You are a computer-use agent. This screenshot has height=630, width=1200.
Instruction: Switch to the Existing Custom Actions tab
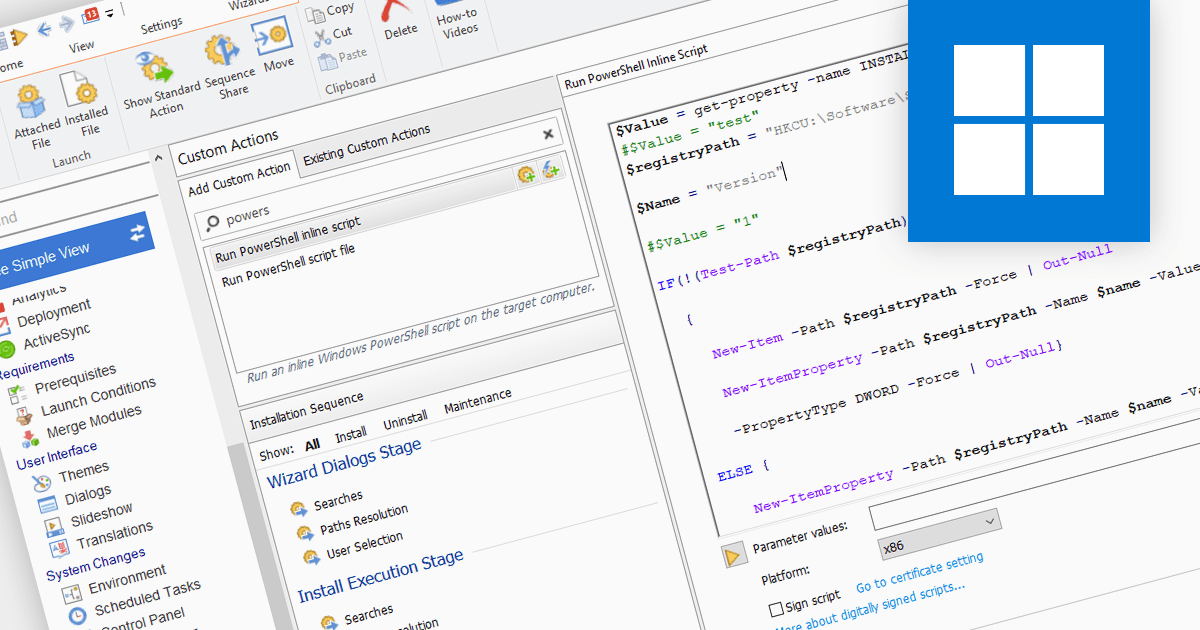coord(367,145)
